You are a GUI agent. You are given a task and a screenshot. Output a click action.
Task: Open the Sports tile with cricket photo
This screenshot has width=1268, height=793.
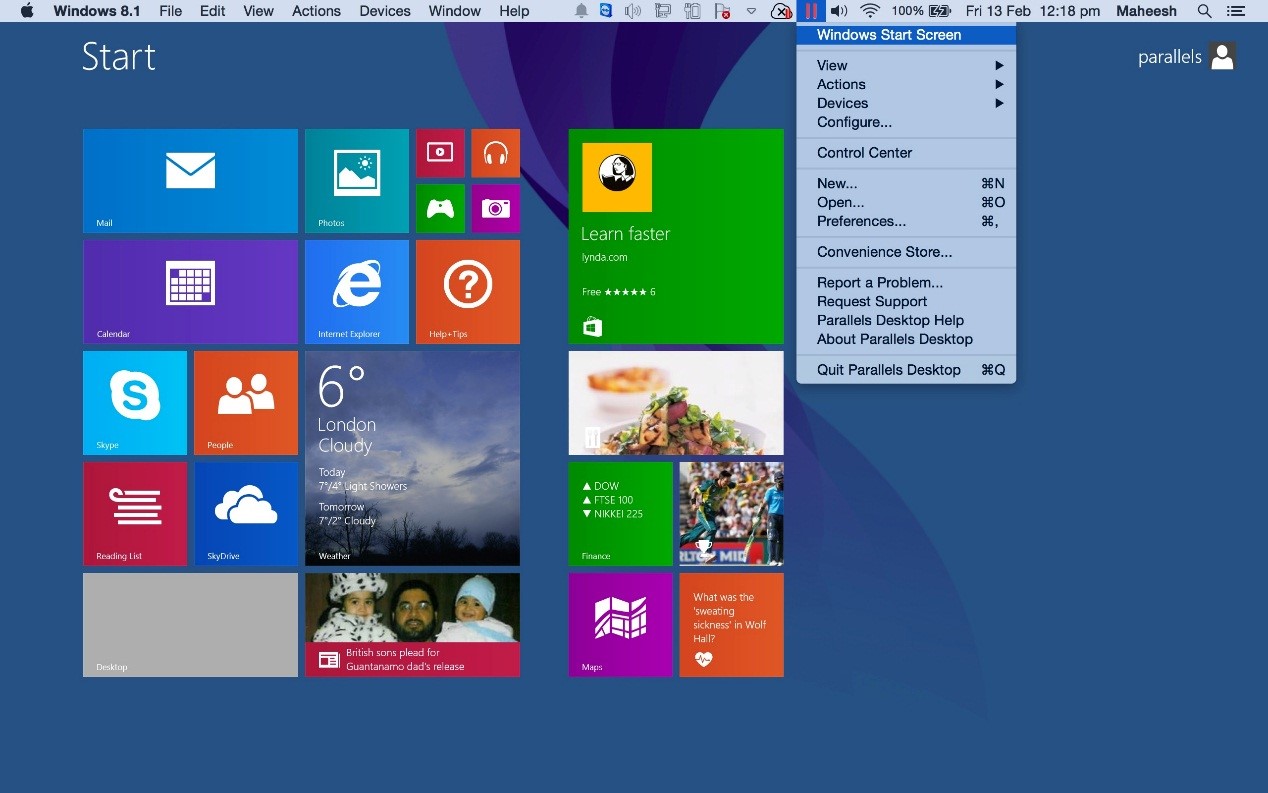point(732,514)
